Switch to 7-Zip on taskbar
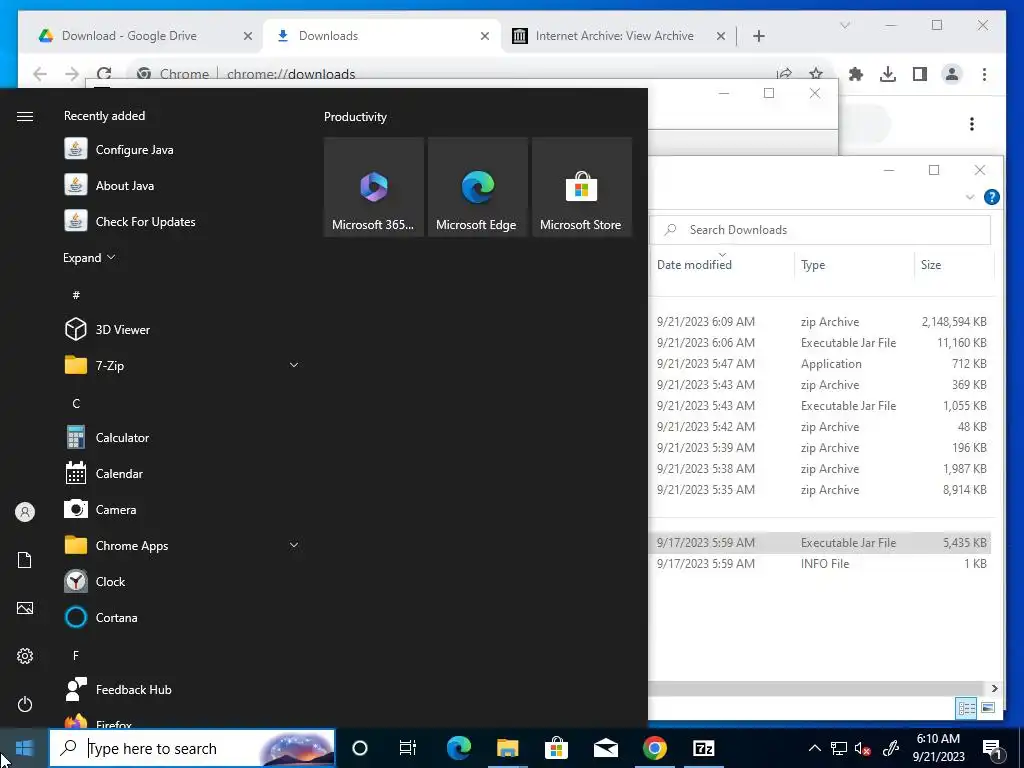Viewport: 1024px width, 768px height. (x=703, y=748)
